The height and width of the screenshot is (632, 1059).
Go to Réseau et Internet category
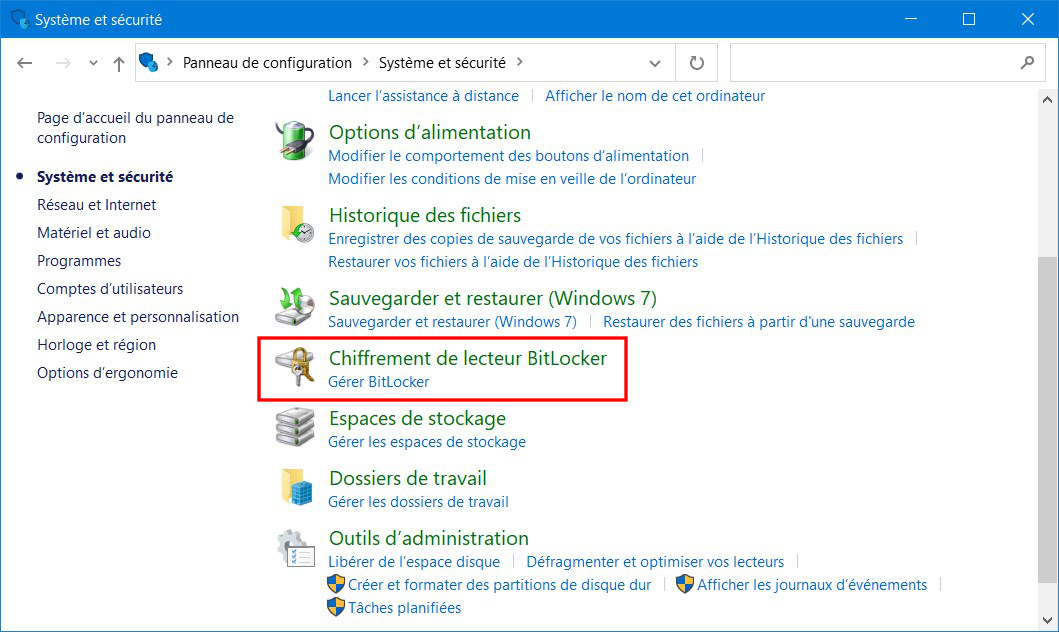point(97,205)
